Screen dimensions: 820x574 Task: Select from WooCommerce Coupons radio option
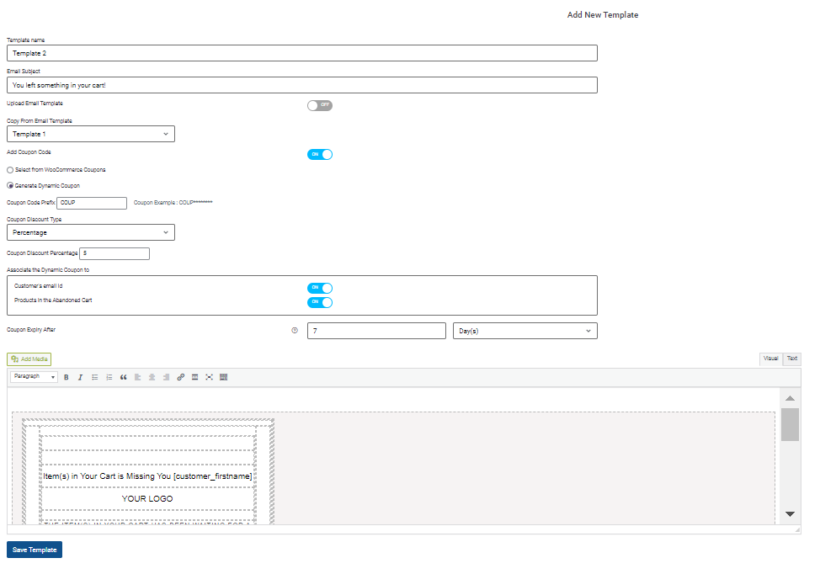click(x=10, y=170)
